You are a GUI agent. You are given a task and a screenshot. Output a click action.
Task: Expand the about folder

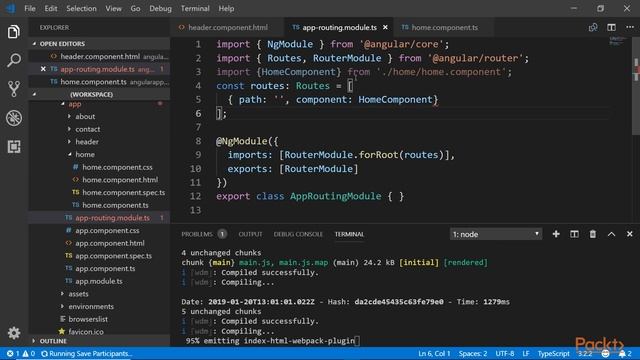85,116
